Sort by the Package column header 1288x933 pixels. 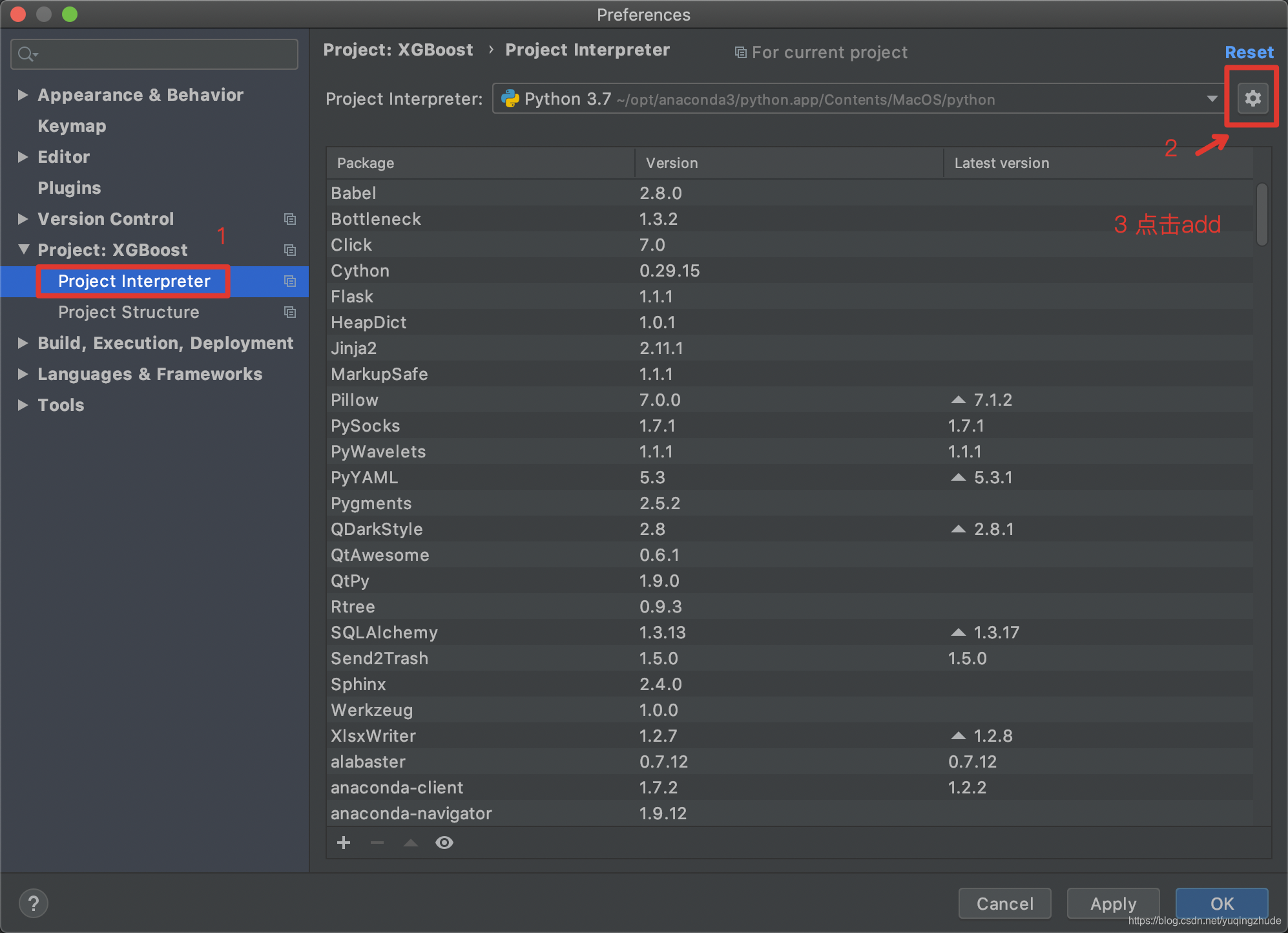point(481,163)
